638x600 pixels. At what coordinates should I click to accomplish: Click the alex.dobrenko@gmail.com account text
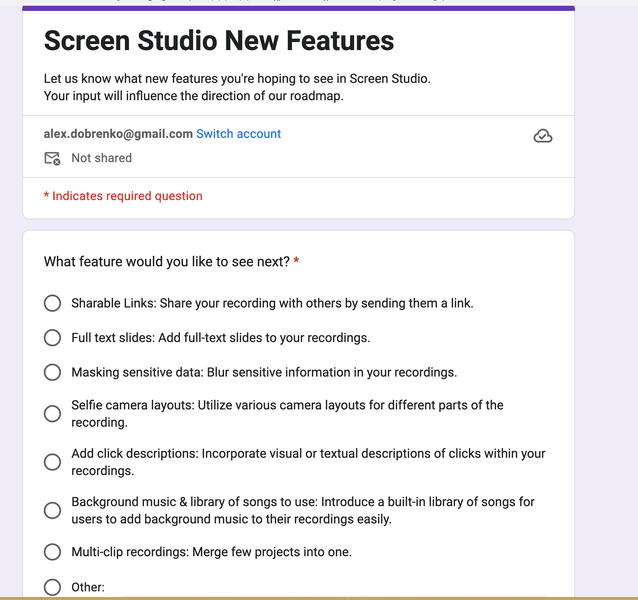coord(118,134)
